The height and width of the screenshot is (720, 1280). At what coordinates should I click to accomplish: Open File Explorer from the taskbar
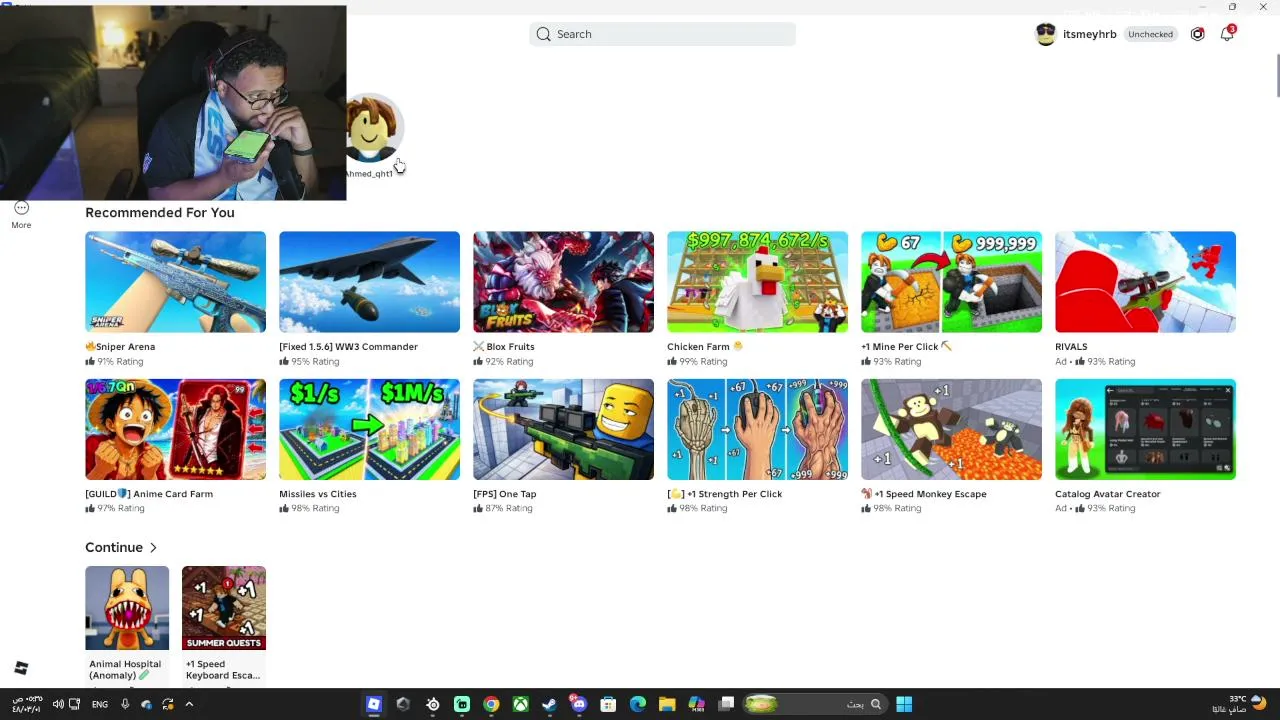667,704
